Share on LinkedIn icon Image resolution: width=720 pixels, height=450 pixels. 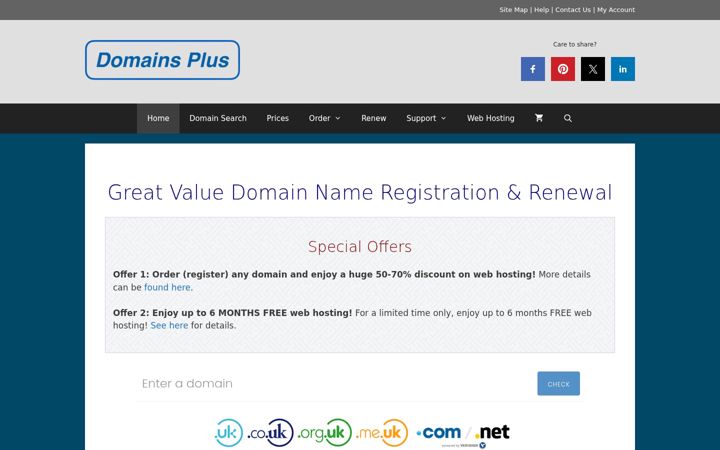623,69
